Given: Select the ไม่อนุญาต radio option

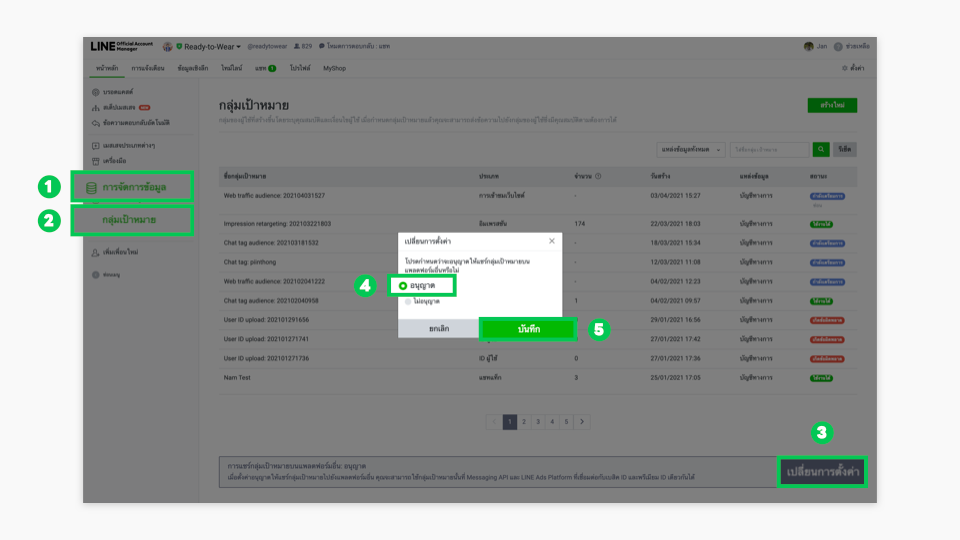Looking at the screenshot, I should (x=407, y=301).
